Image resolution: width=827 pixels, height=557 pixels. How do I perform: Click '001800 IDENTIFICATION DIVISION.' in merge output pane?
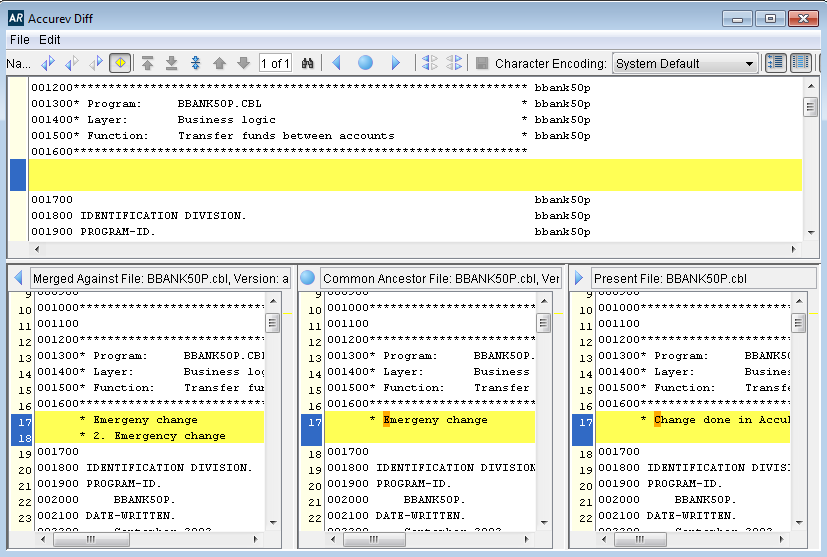click(138, 216)
